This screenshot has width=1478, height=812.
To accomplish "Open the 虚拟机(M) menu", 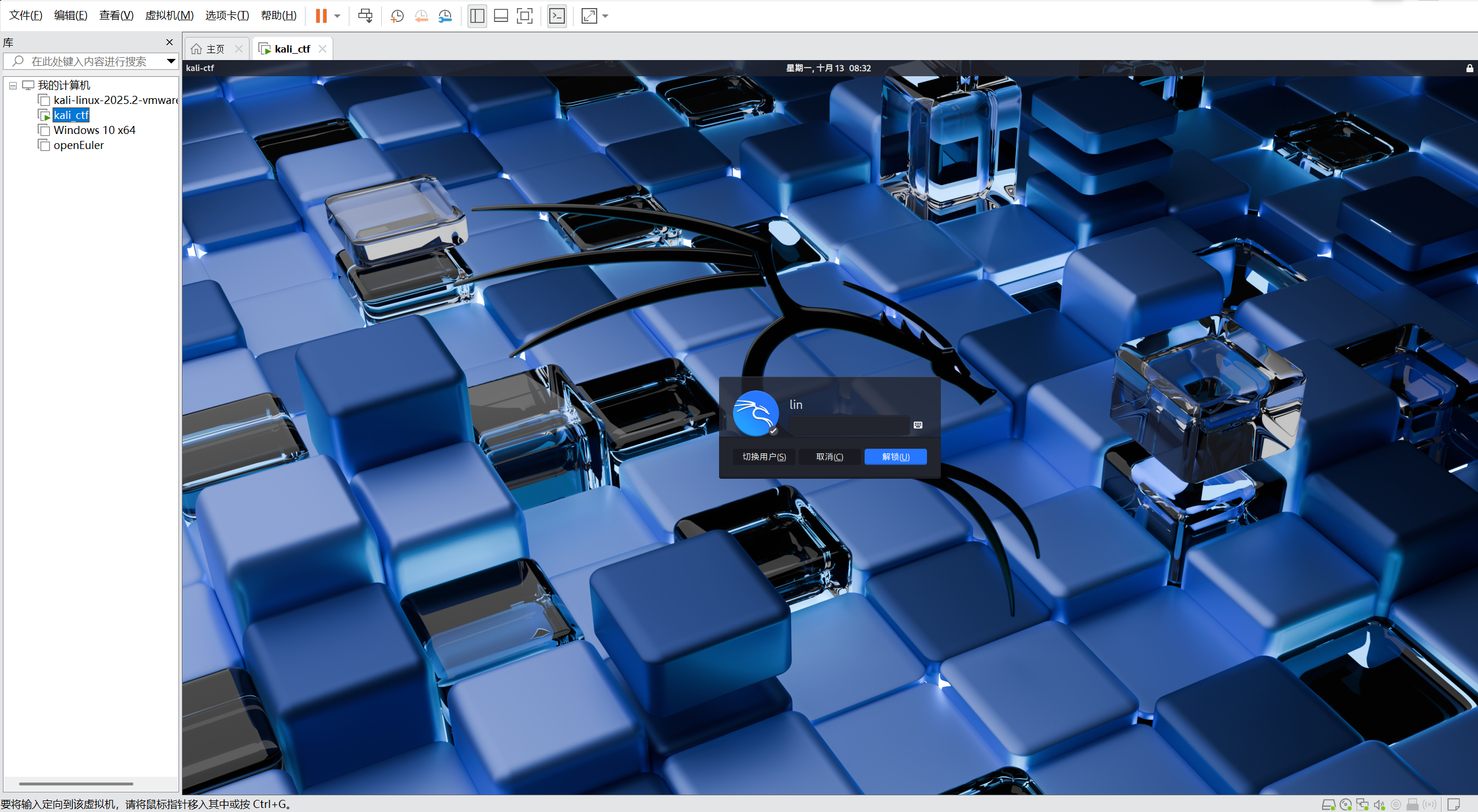I will click(169, 16).
